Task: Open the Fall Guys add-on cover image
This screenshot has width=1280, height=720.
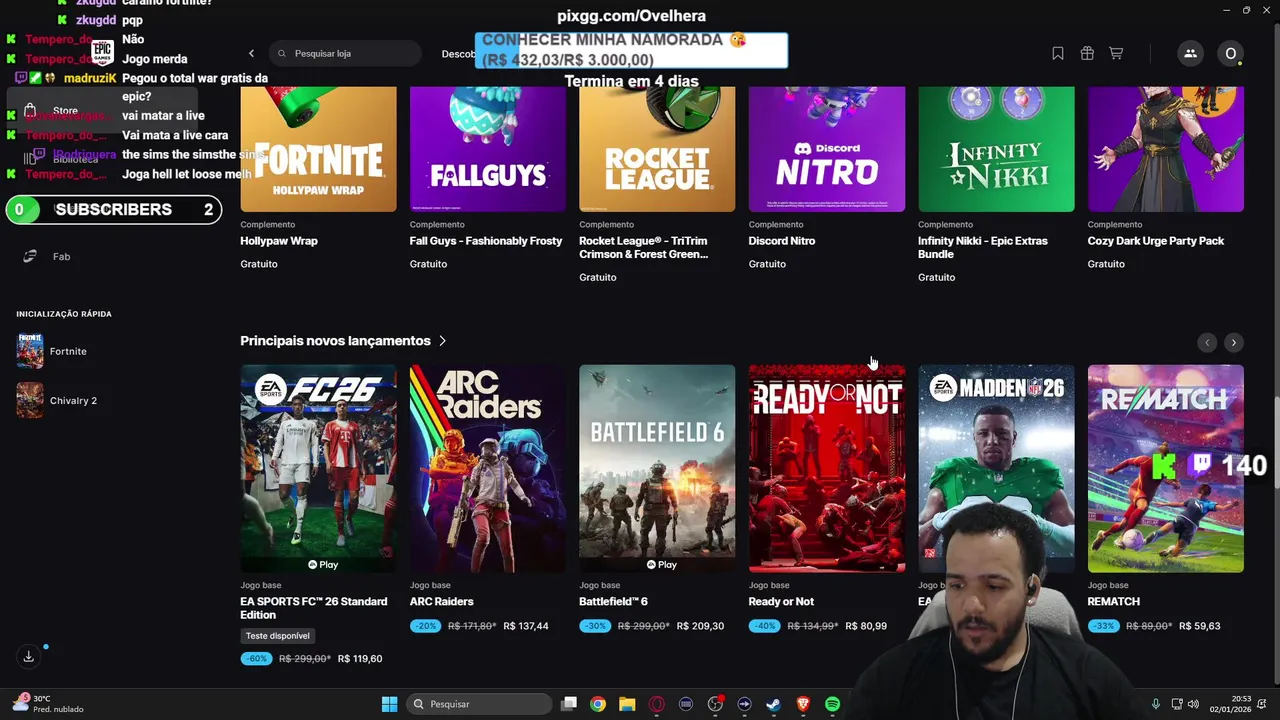Action: click(488, 149)
